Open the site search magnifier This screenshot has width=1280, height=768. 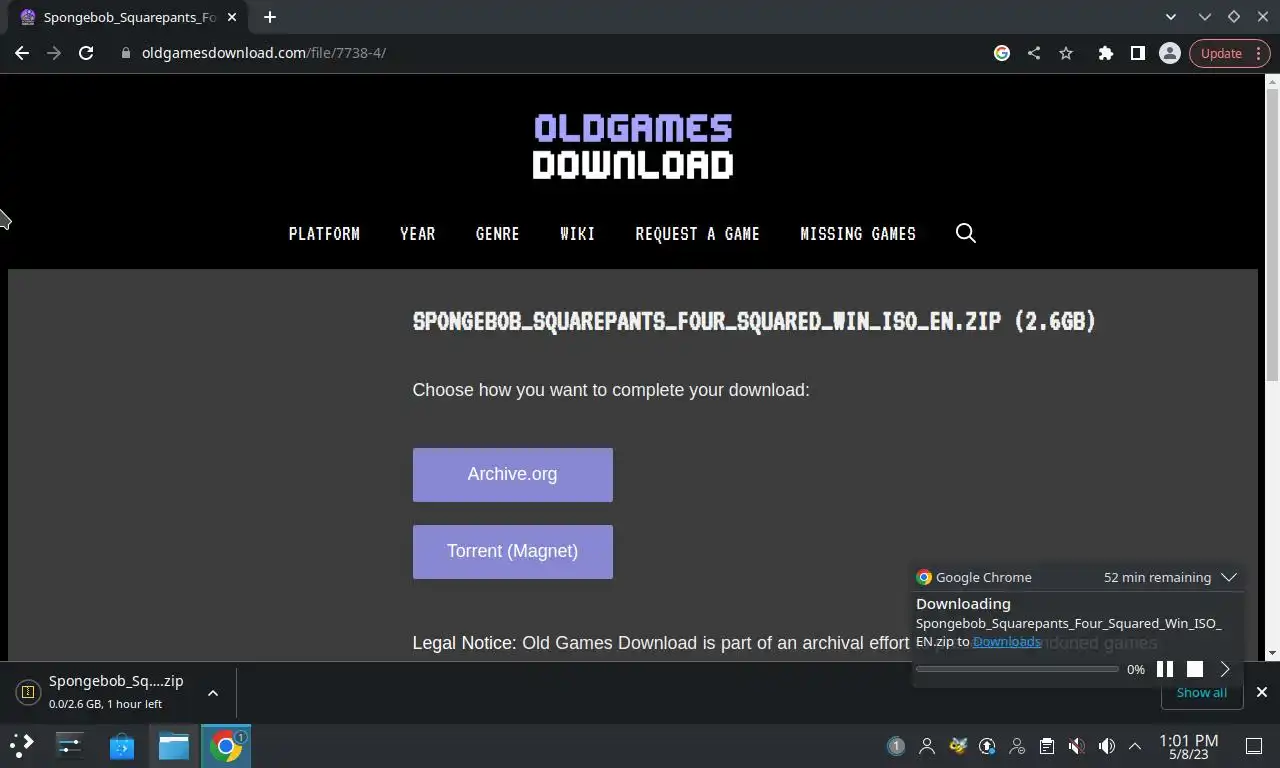pyautogui.click(x=965, y=233)
